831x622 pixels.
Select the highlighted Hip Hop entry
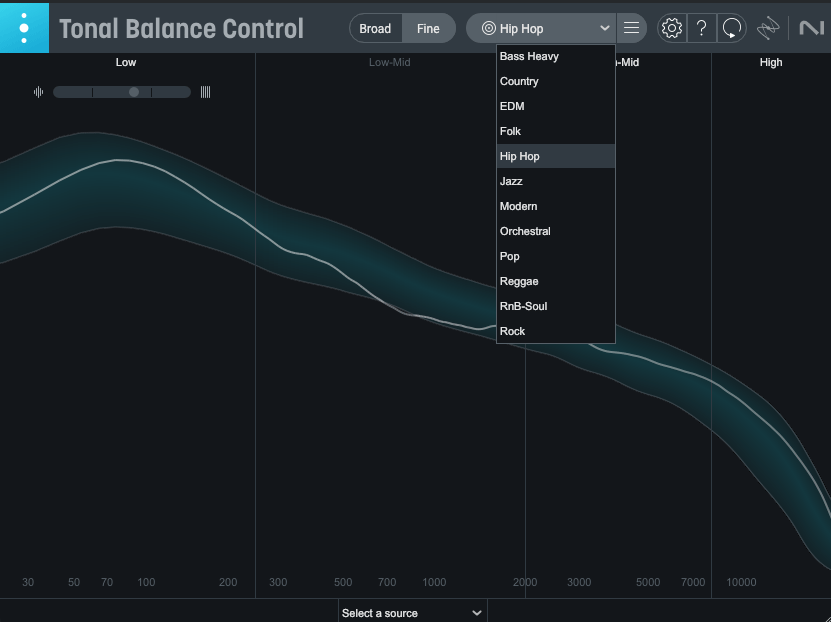click(x=555, y=156)
